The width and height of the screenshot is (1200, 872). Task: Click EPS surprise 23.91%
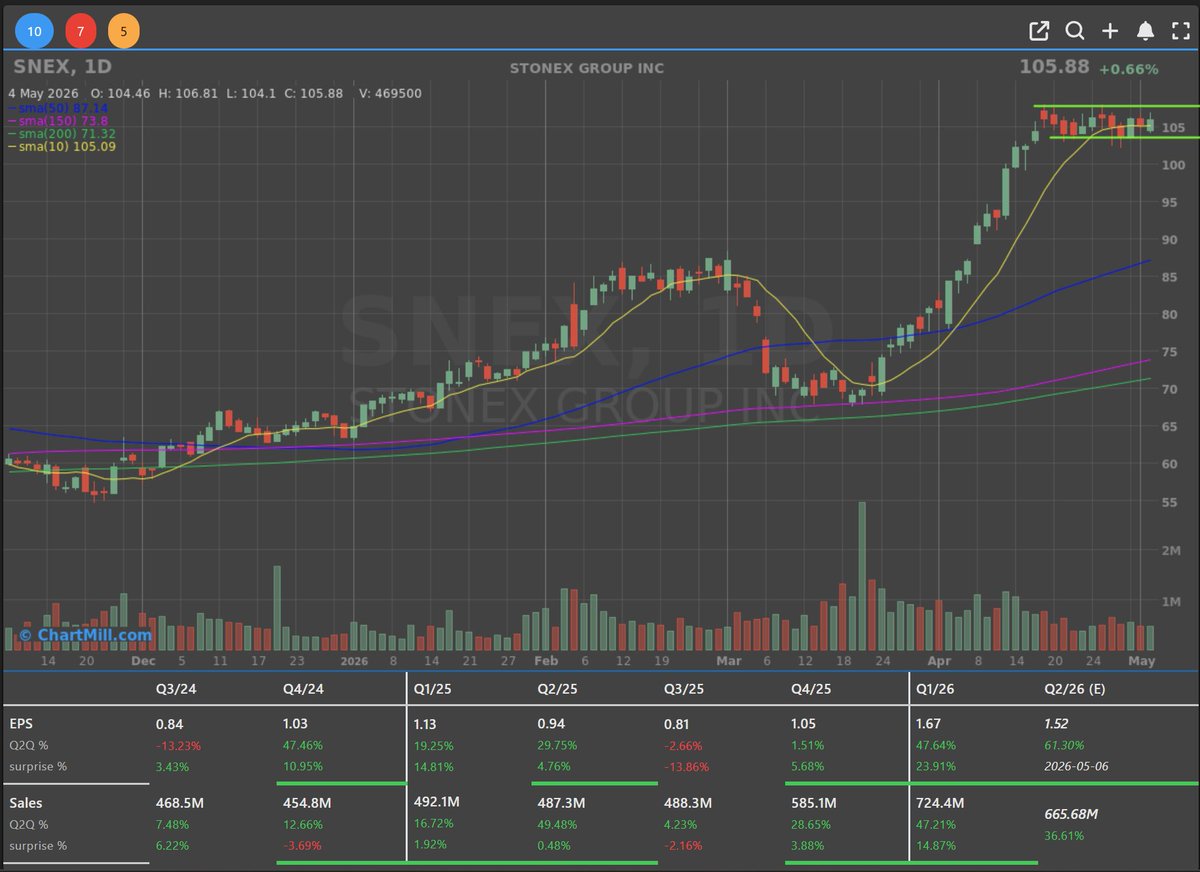(x=936, y=766)
